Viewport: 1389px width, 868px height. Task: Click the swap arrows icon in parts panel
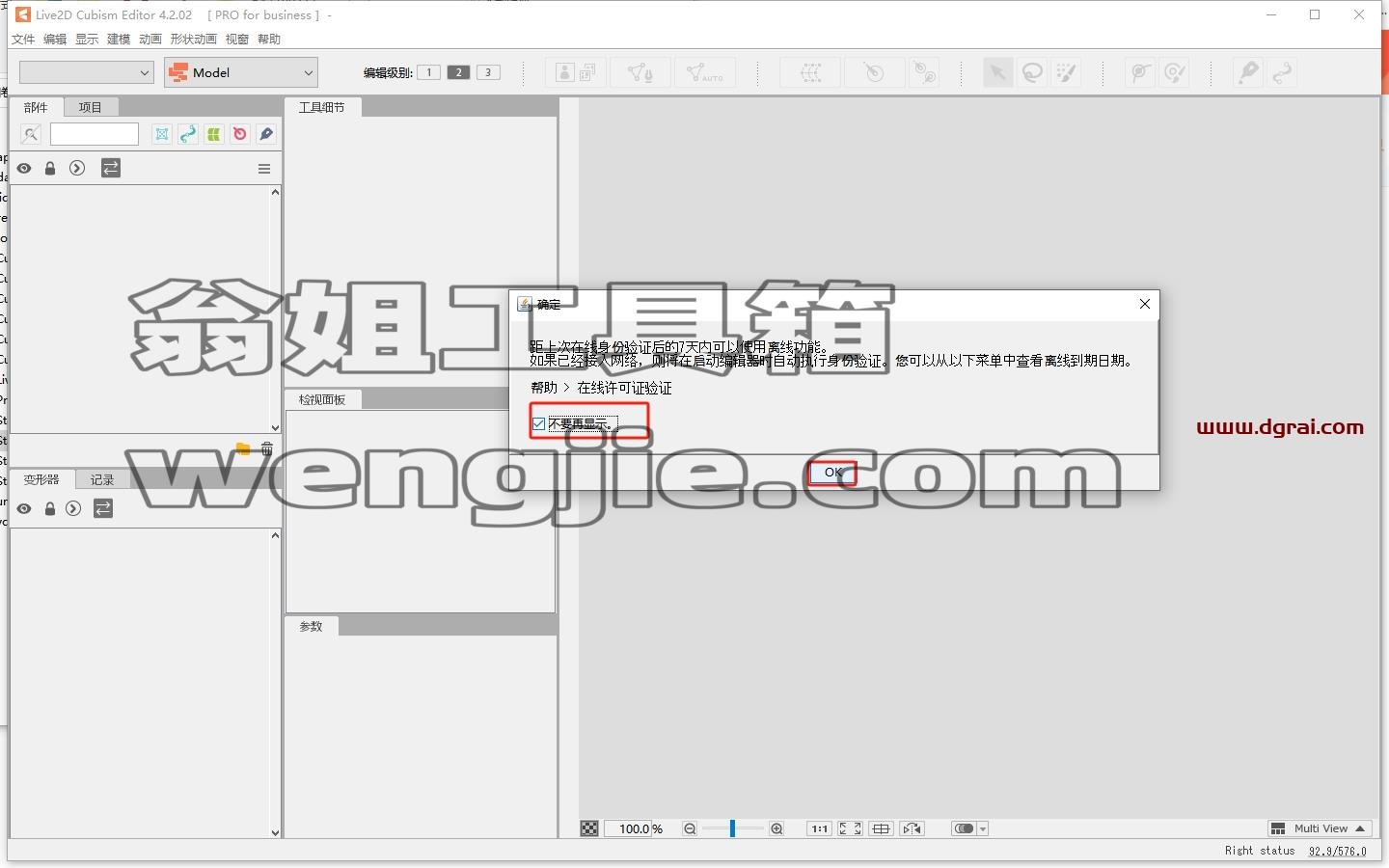tap(111, 168)
